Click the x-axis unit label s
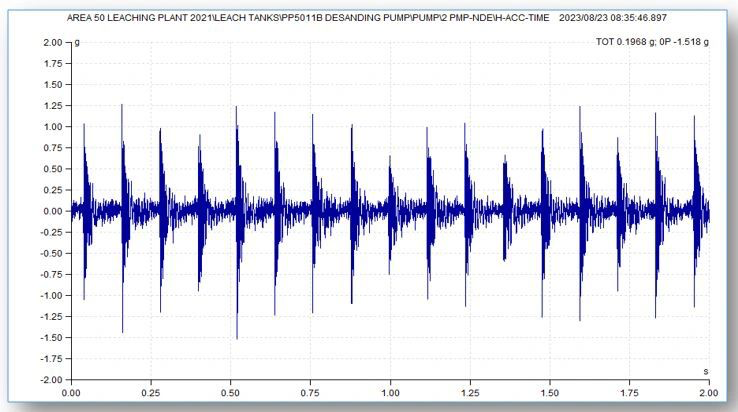This screenshot has height=412, width=738. tap(706, 372)
